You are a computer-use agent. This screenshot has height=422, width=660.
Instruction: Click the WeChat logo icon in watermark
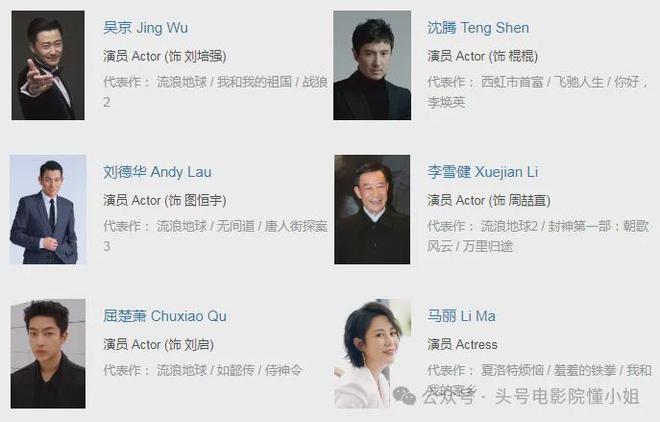tap(404, 395)
